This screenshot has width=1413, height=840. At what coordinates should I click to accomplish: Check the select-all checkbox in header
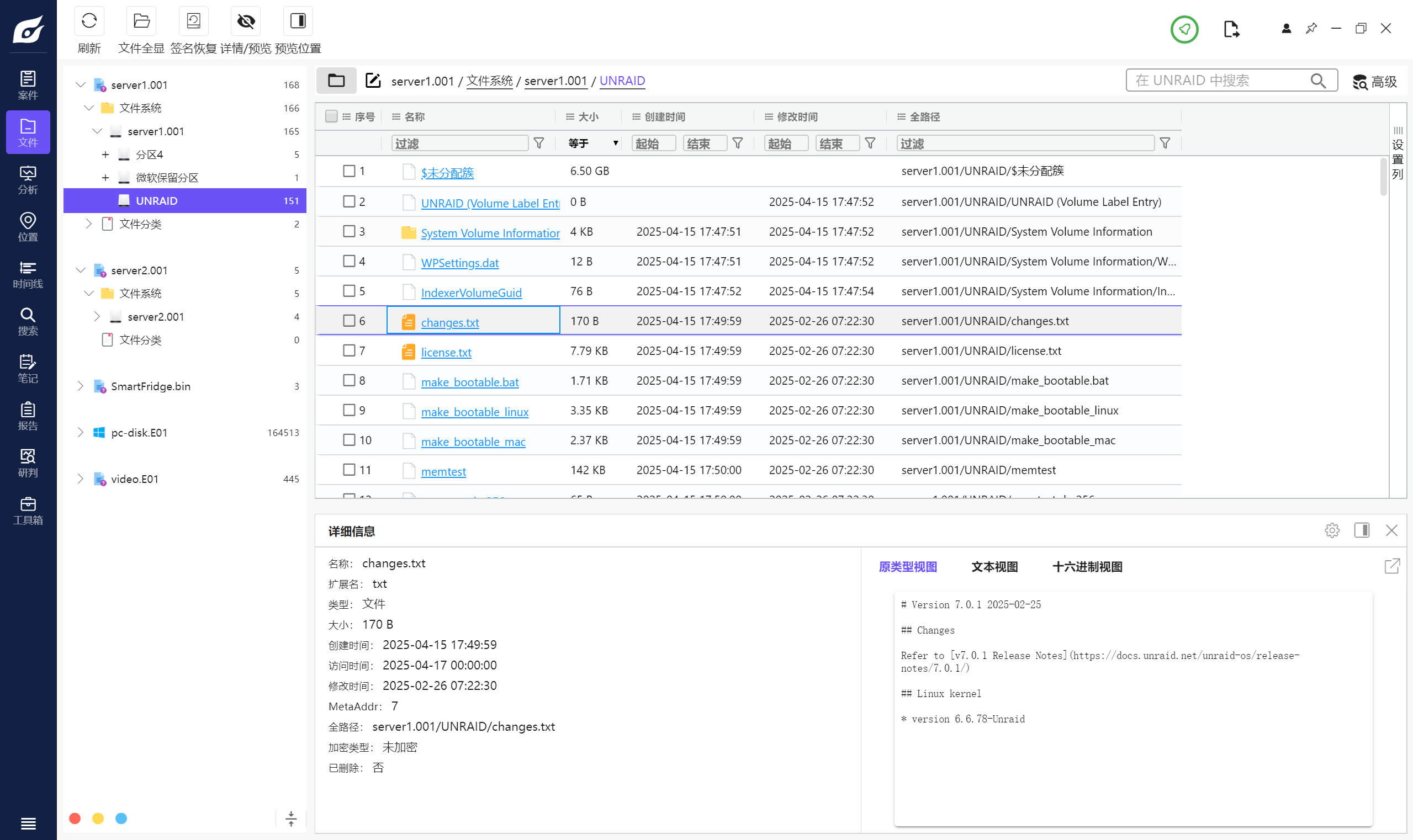331,116
